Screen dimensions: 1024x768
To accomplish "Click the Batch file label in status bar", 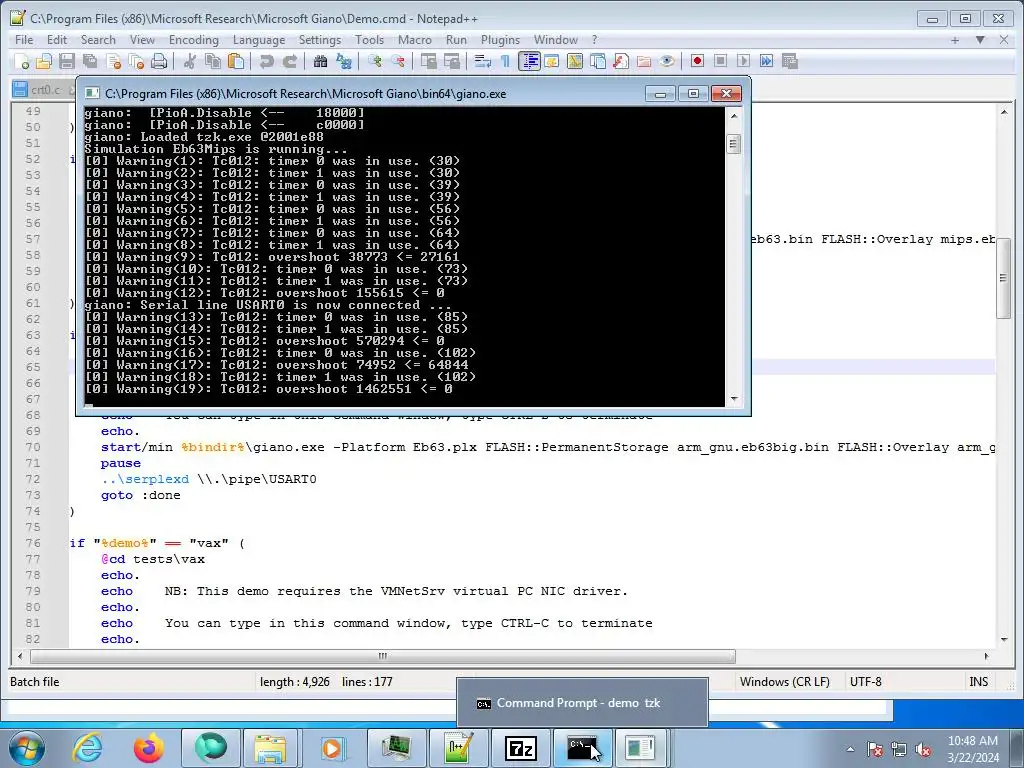I will (x=35, y=681).
